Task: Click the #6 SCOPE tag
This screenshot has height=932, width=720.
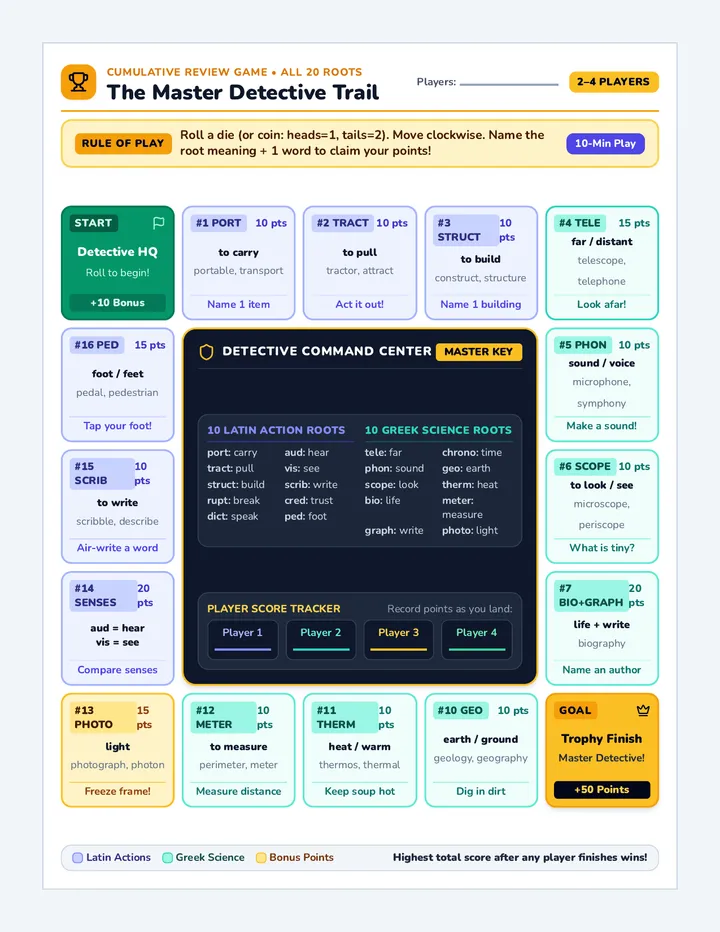Action: (x=585, y=467)
